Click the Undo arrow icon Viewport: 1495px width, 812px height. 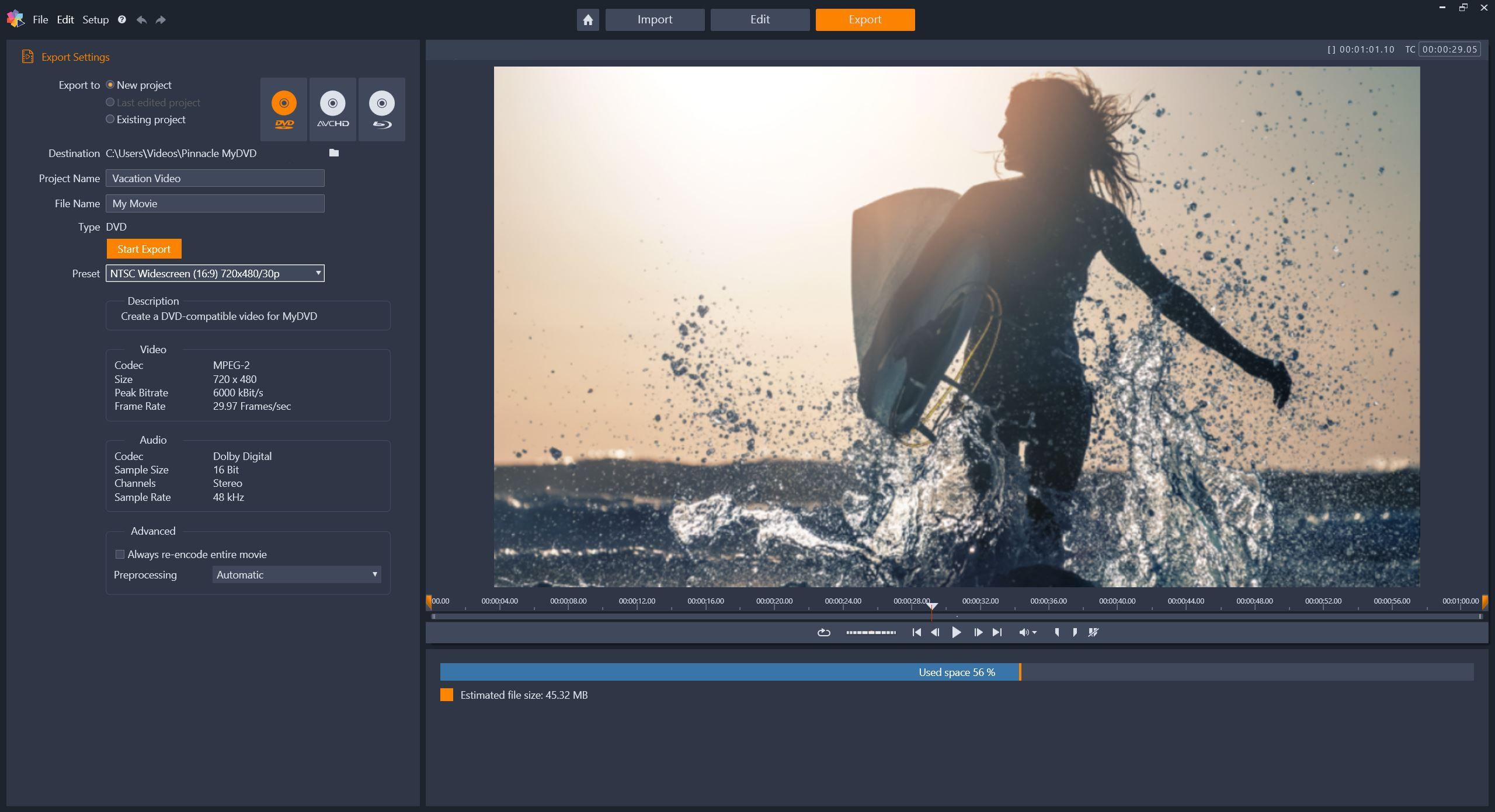[141, 19]
